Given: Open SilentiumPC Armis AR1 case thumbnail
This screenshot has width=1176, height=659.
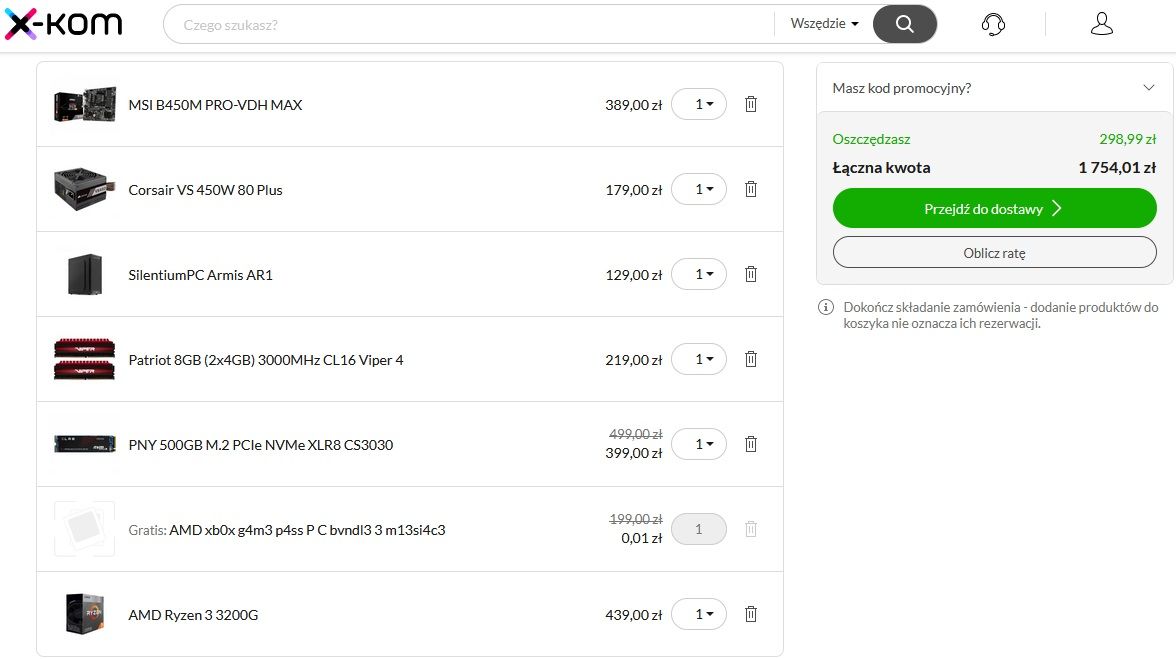Looking at the screenshot, I should pos(85,274).
